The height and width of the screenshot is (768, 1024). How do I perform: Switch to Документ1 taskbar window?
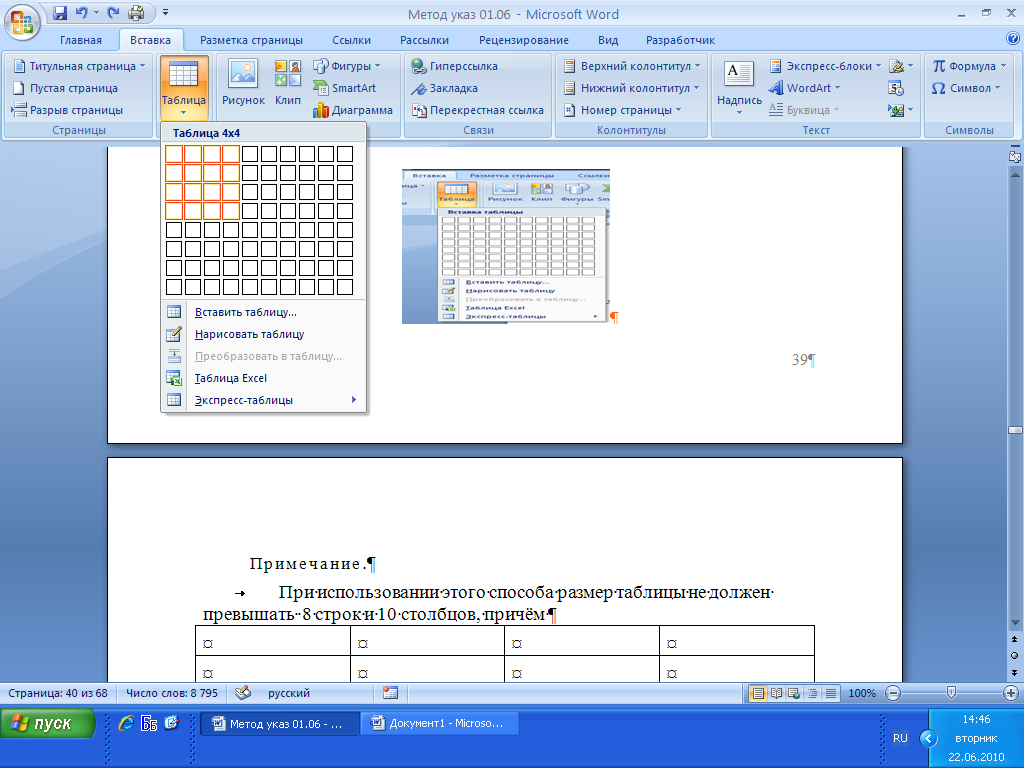click(x=440, y=724)
